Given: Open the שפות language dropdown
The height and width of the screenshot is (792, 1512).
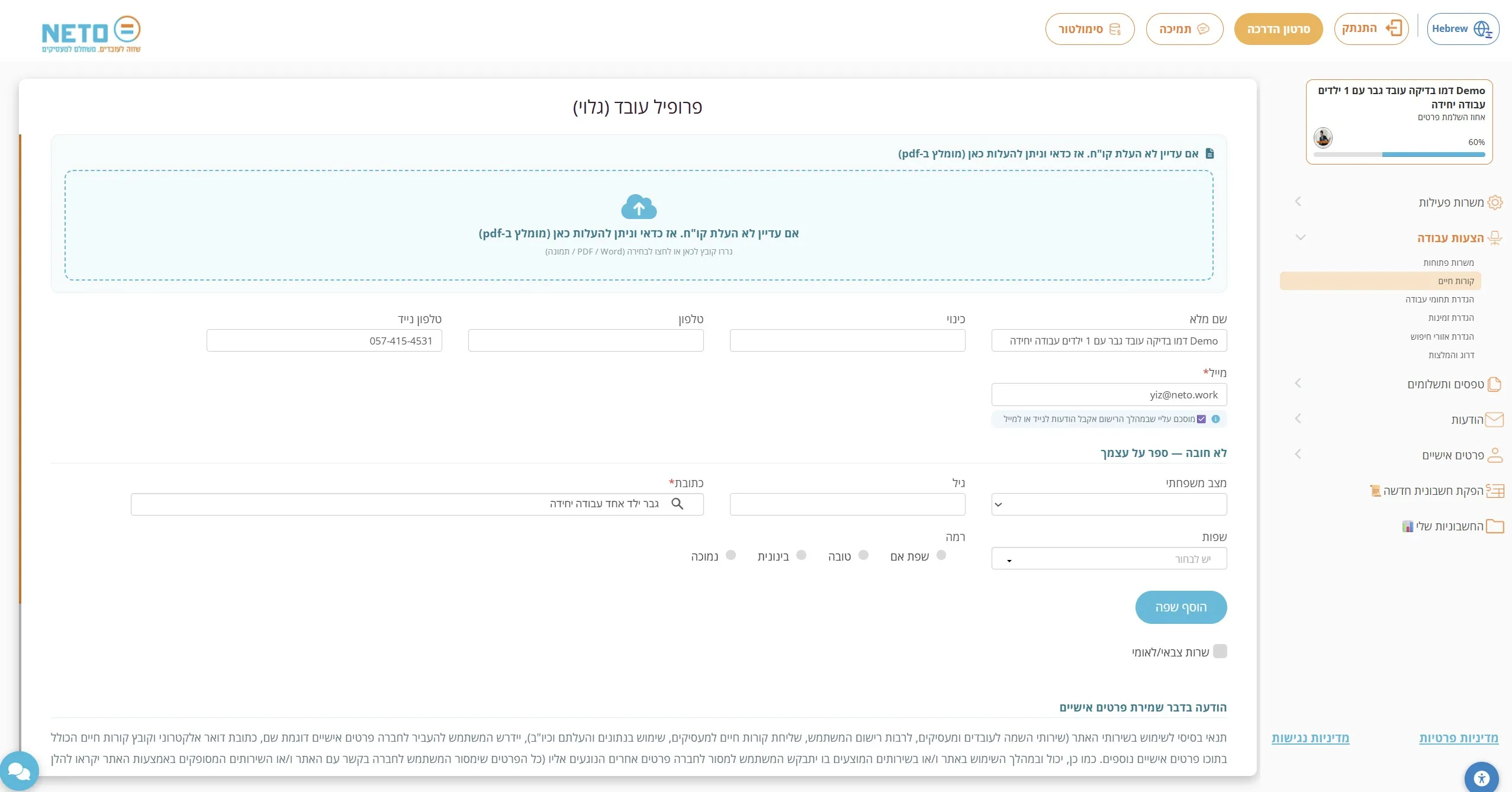Looking at the screenshot, I should point(1109,558).
